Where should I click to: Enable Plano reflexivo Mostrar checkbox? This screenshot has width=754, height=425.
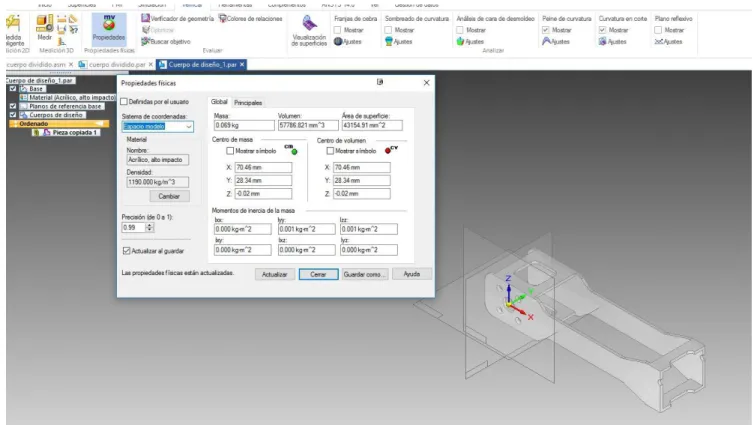pos(658,30)
